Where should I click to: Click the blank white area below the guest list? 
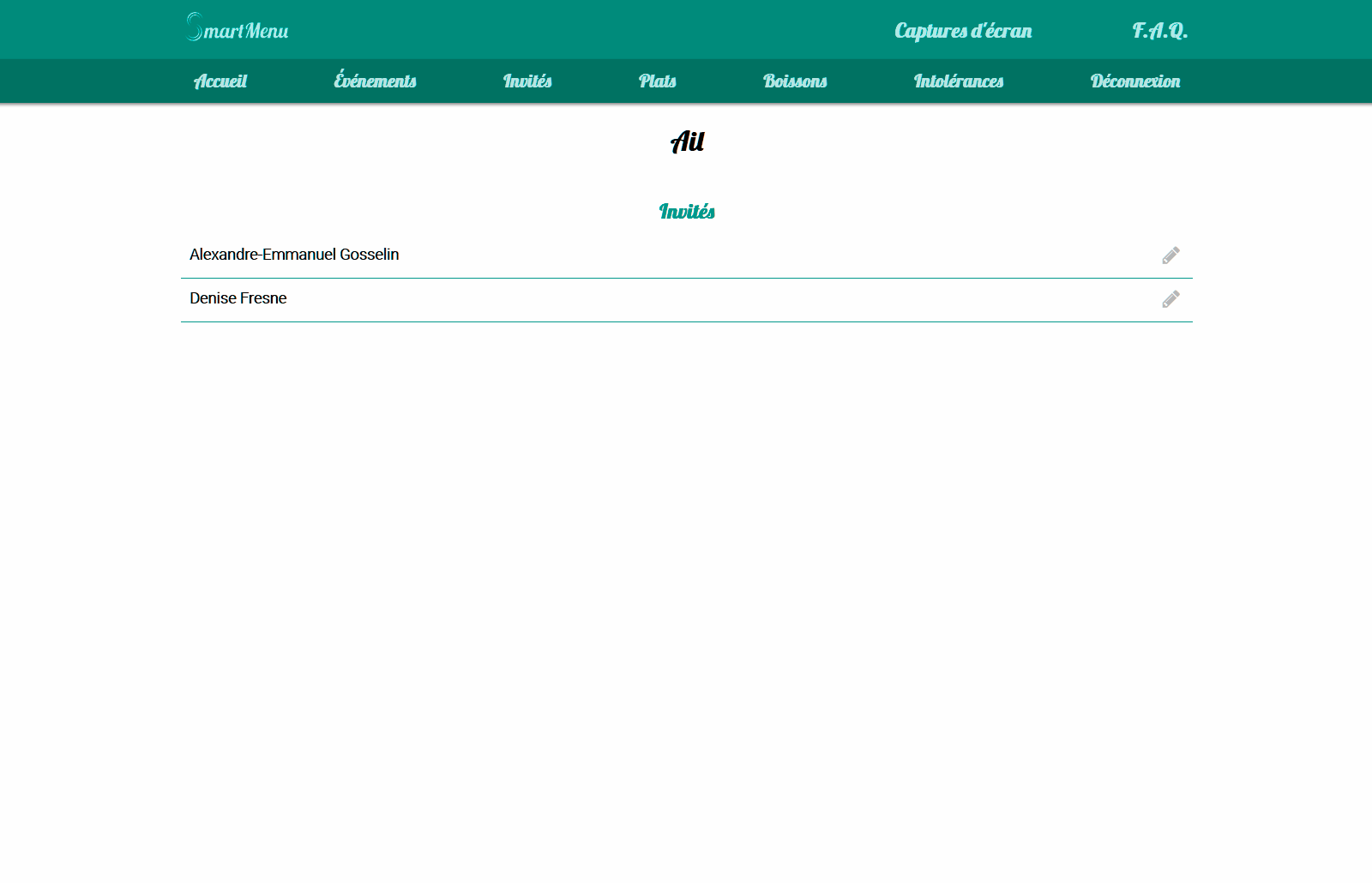(686, 557)
